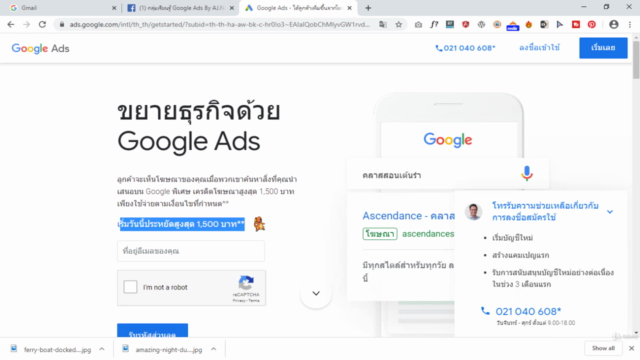Open the Chrome profile avatar menu

pyautogui.click(x=613, y=24)
